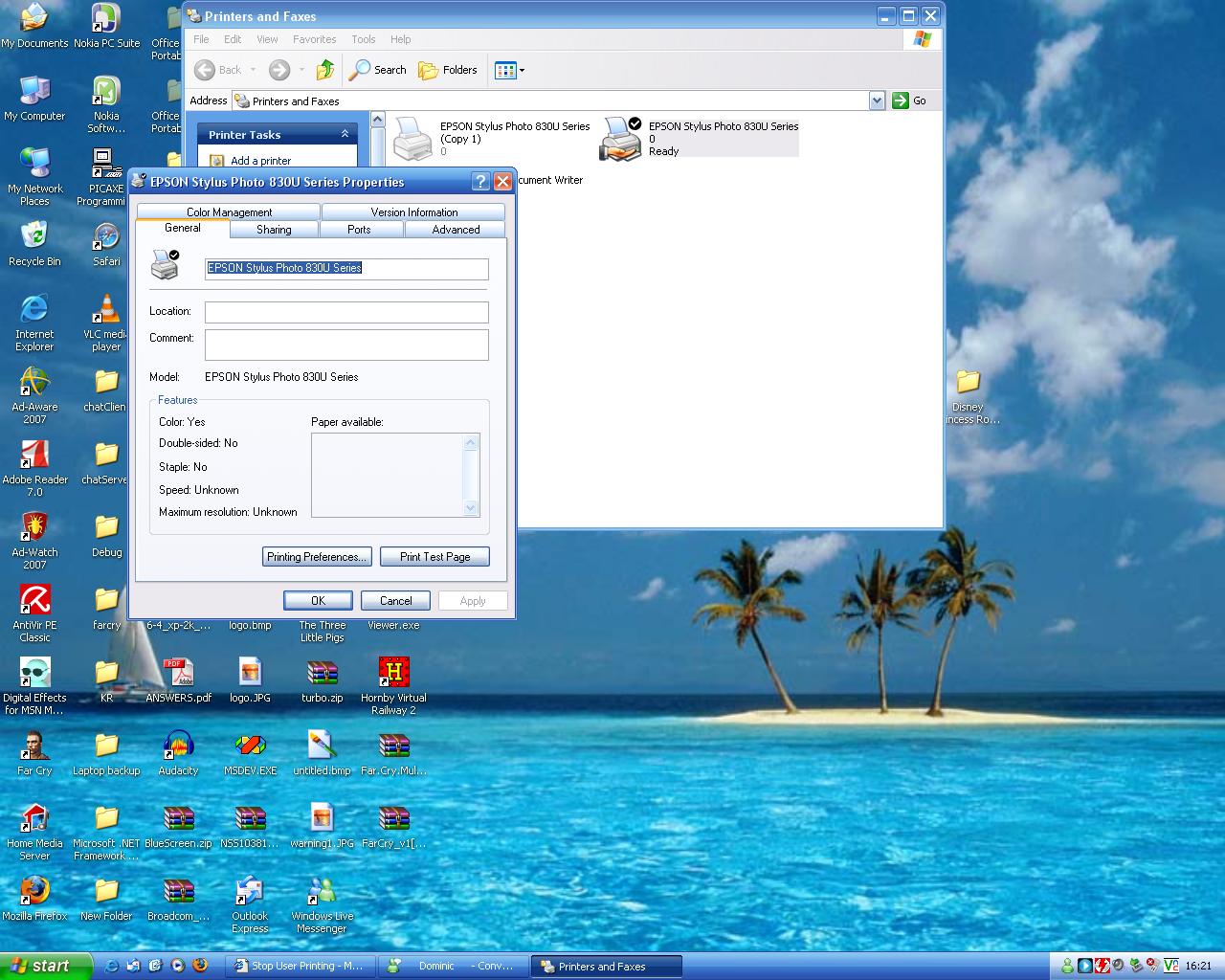1225x980 pixels.
Task: Click the Location text field
Action: (x=346, y=312)
